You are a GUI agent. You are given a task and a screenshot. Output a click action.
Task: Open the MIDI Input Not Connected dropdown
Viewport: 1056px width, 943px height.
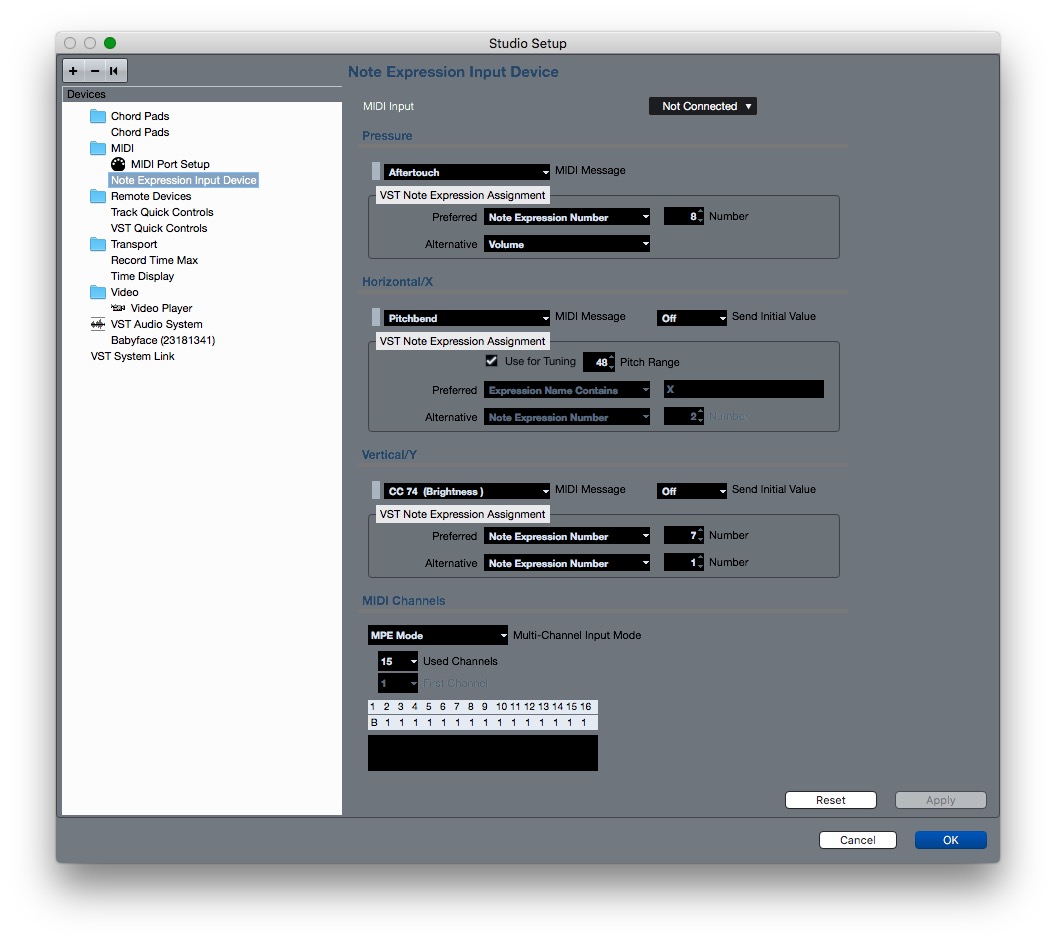pos(702,106)
